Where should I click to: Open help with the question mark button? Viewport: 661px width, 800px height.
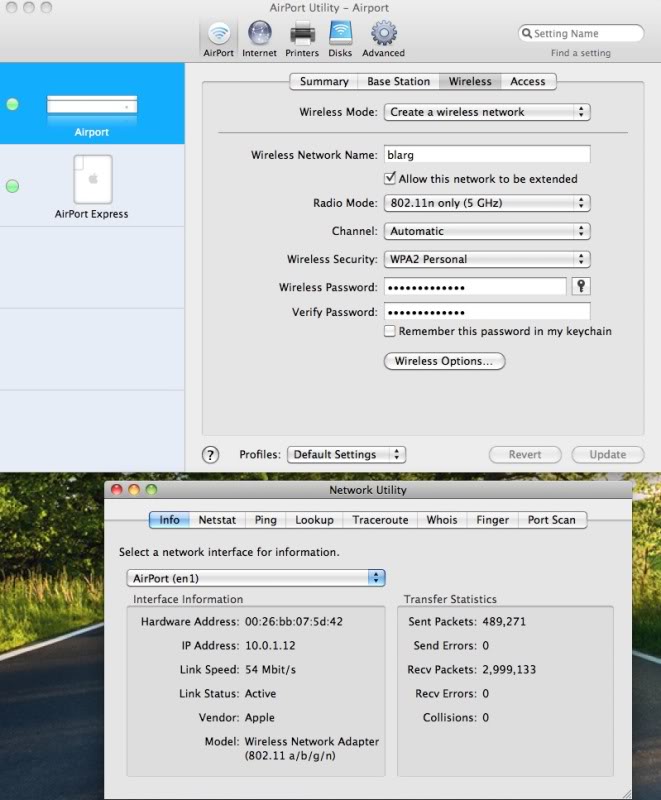[x=210, y=455]
